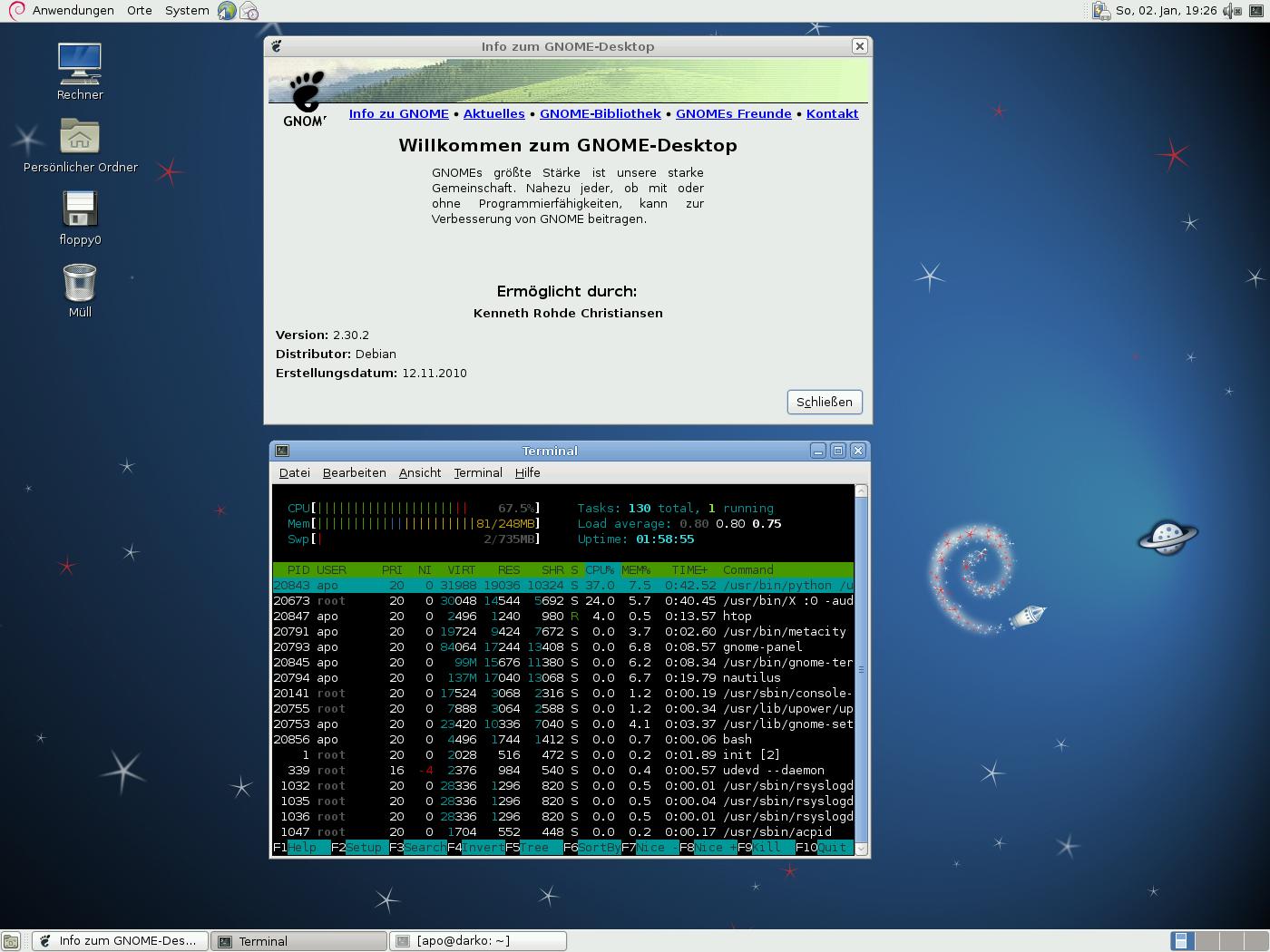The image size is (1270, 952).
Task: Launch the mail client envelope icon
Action: (x=249, y=11)
